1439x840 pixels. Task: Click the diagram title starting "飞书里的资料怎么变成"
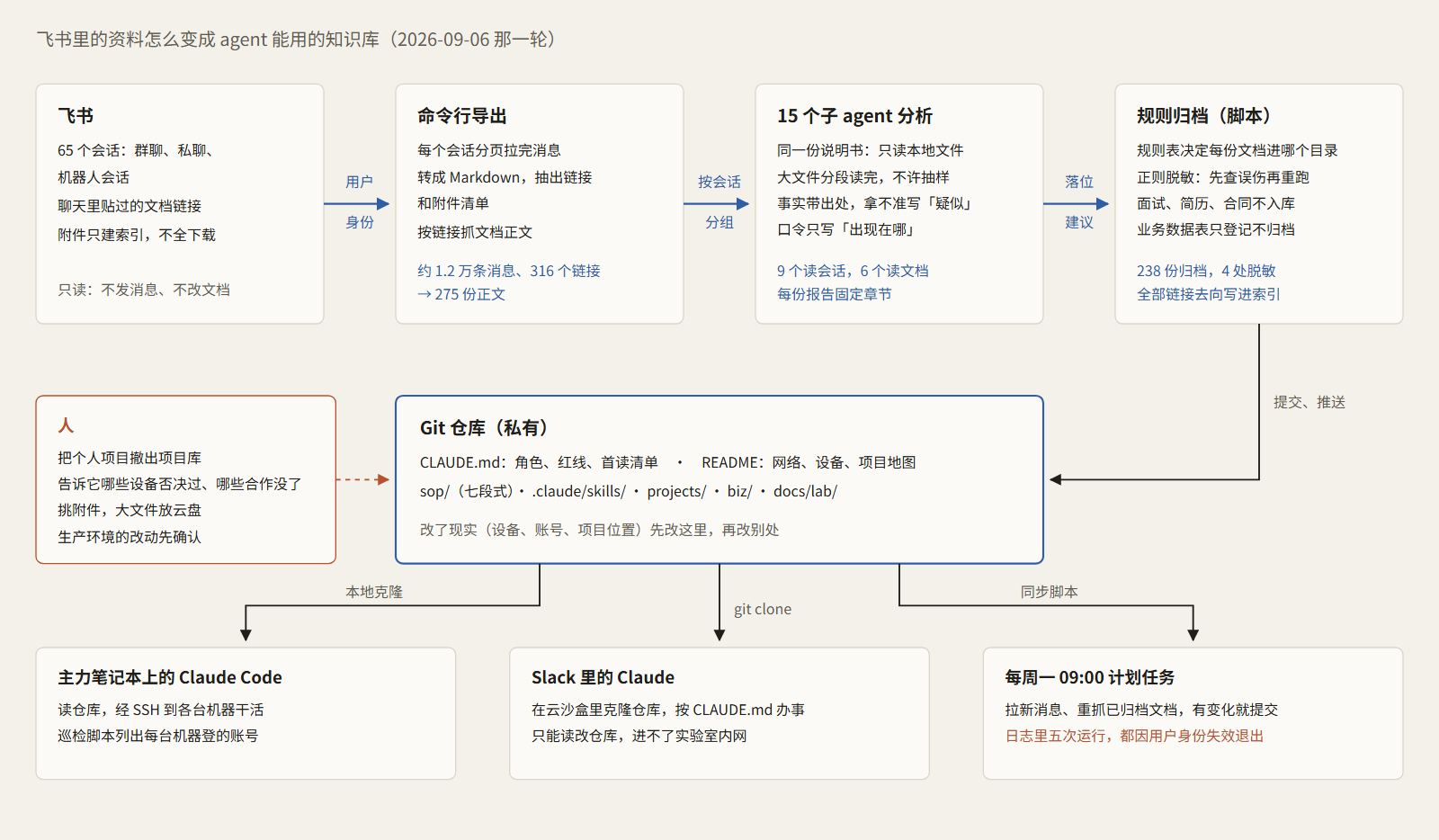coord(296,40)
